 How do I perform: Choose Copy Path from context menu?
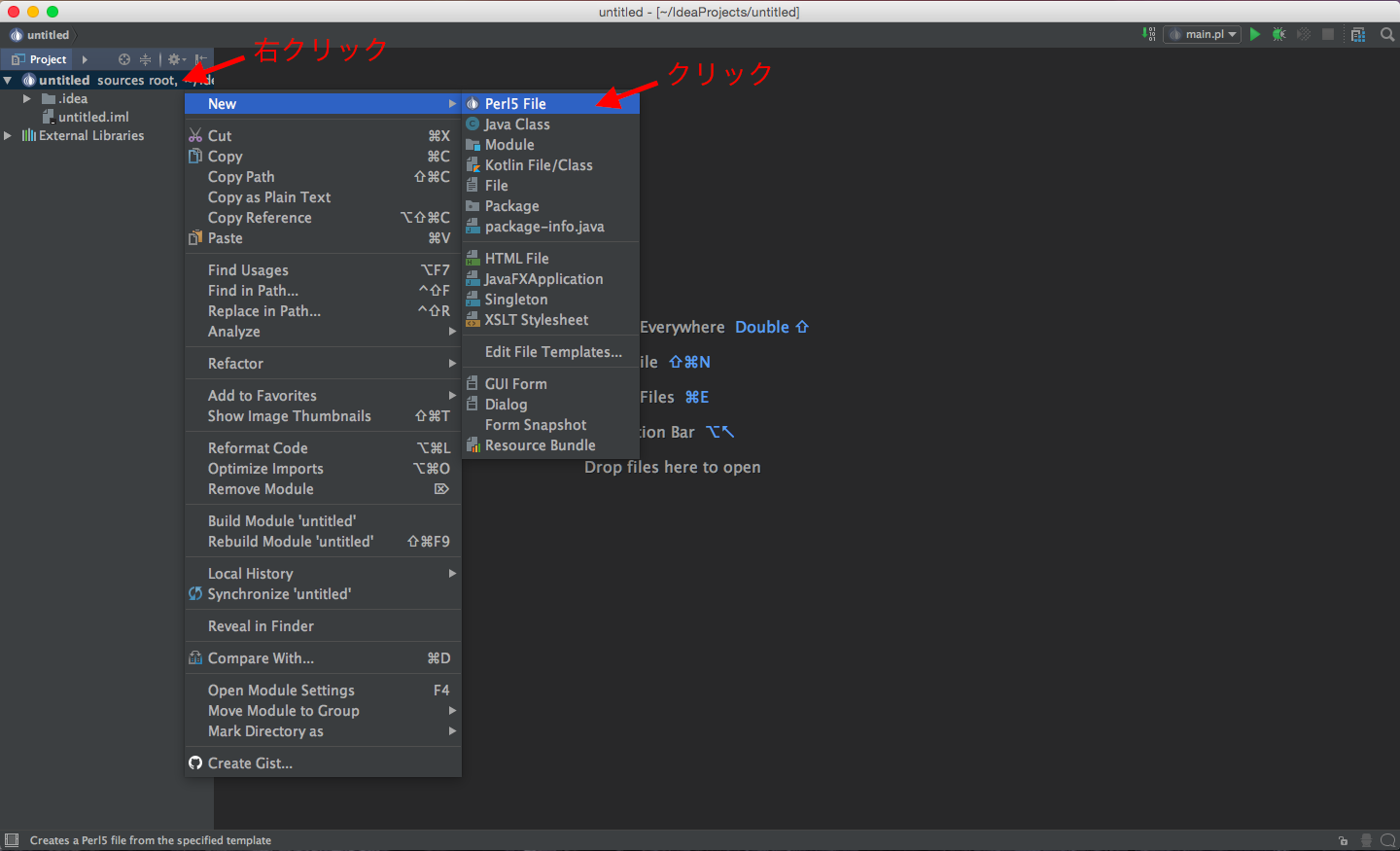pyautogui.click(x=323, y=177)
